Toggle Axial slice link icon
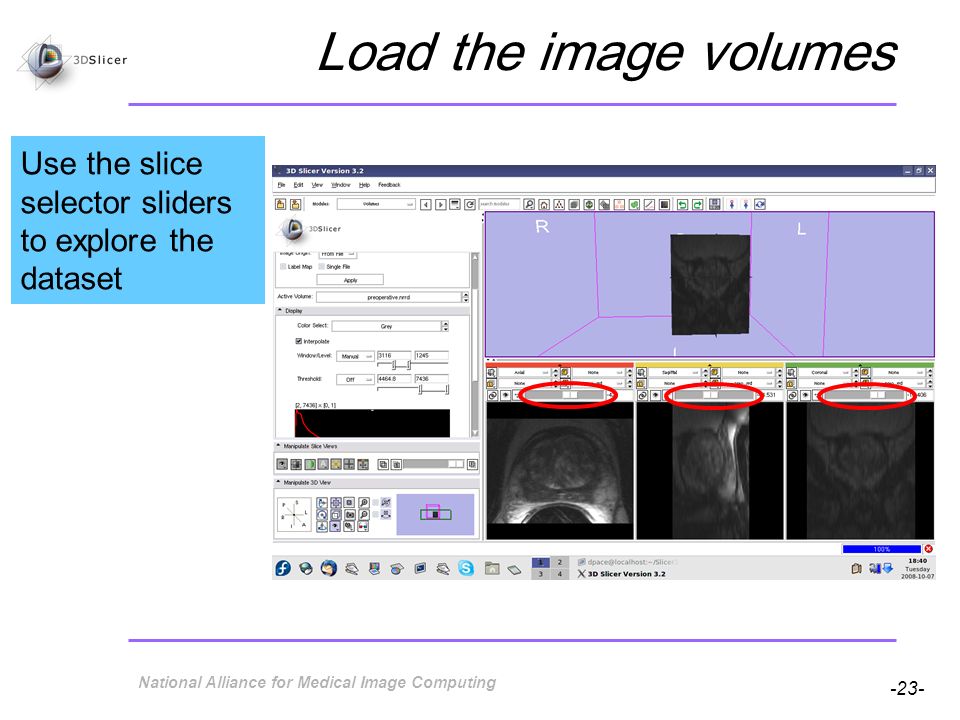Screen dimensions: 960x720 click(493, 396)
